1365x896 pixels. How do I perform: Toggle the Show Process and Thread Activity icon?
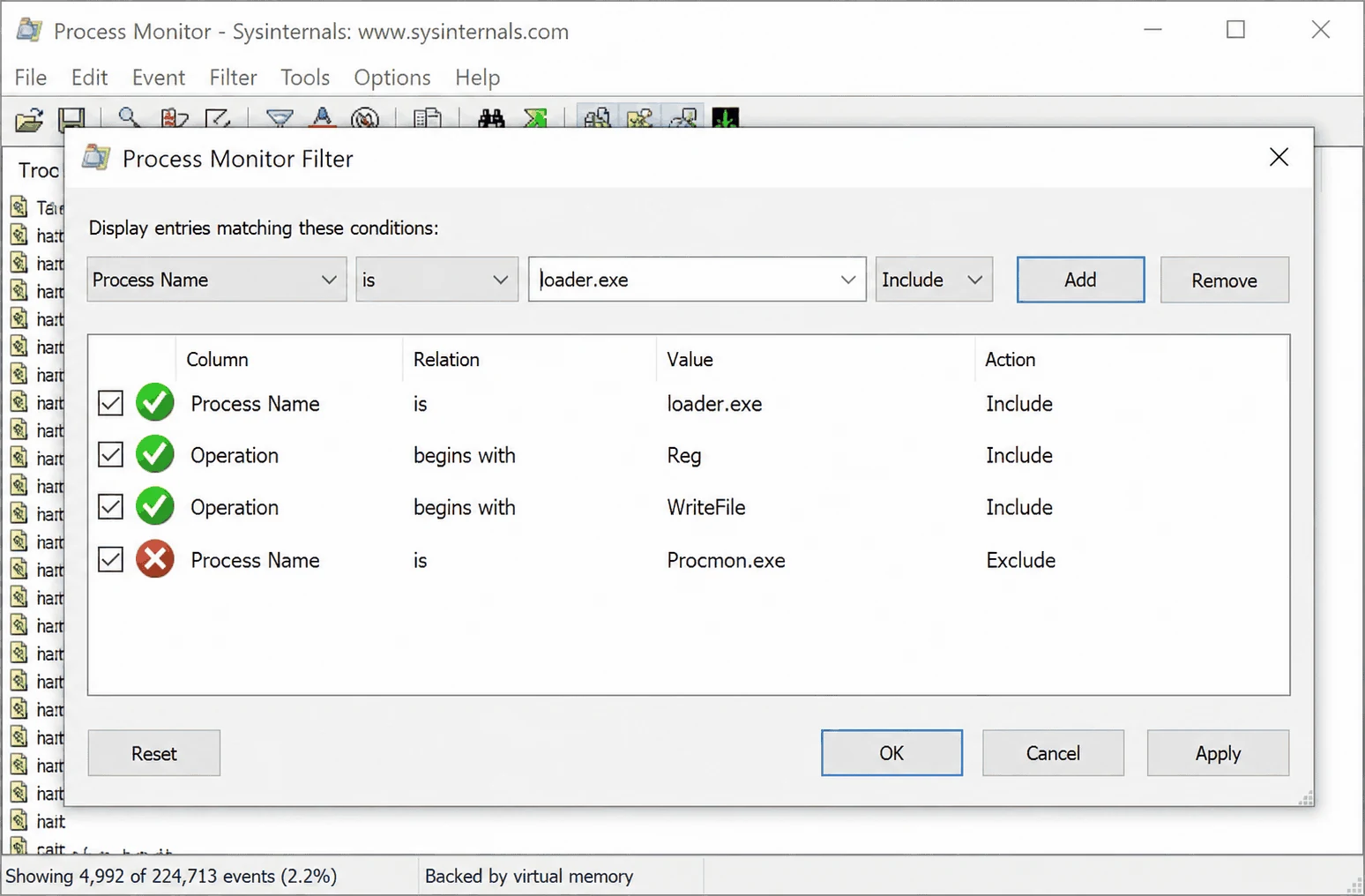coord(726,117)
